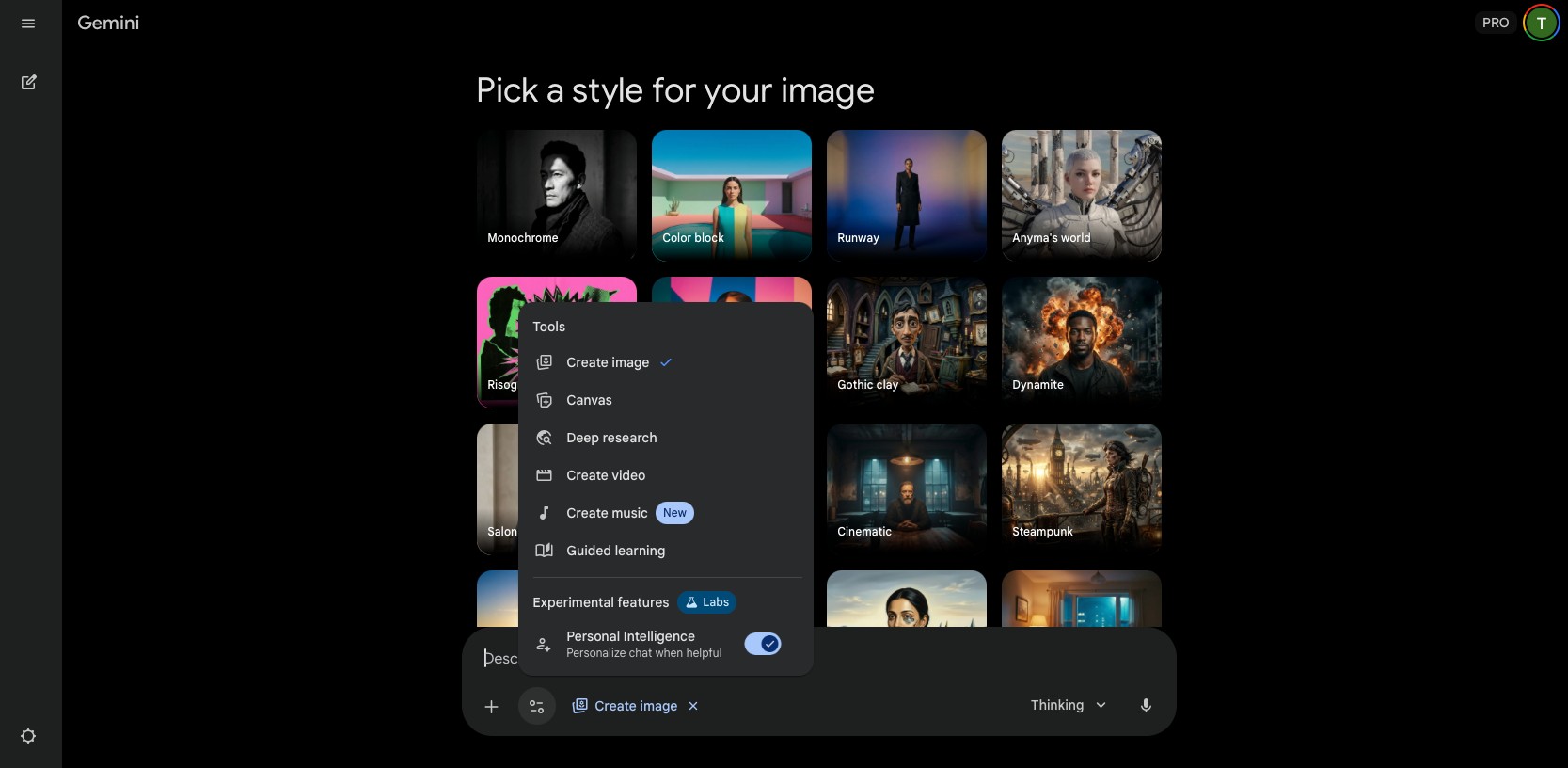Image resolution: width=1568 pixels, height=768 pixels.
Task: Choose the Salon style thumbnail
Action: coord(498,489)
